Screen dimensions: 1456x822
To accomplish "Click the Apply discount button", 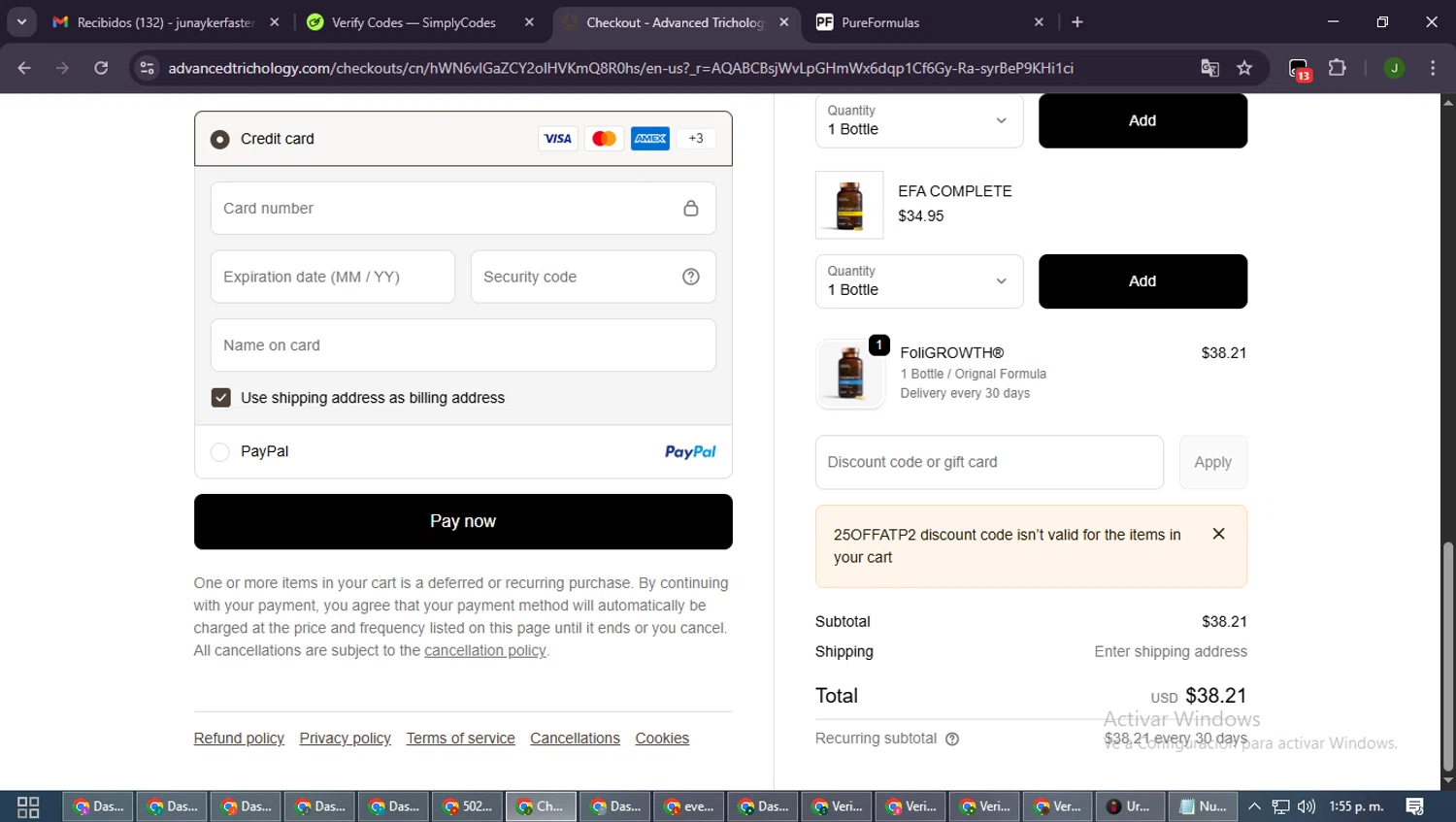I will pos(1213,462).
